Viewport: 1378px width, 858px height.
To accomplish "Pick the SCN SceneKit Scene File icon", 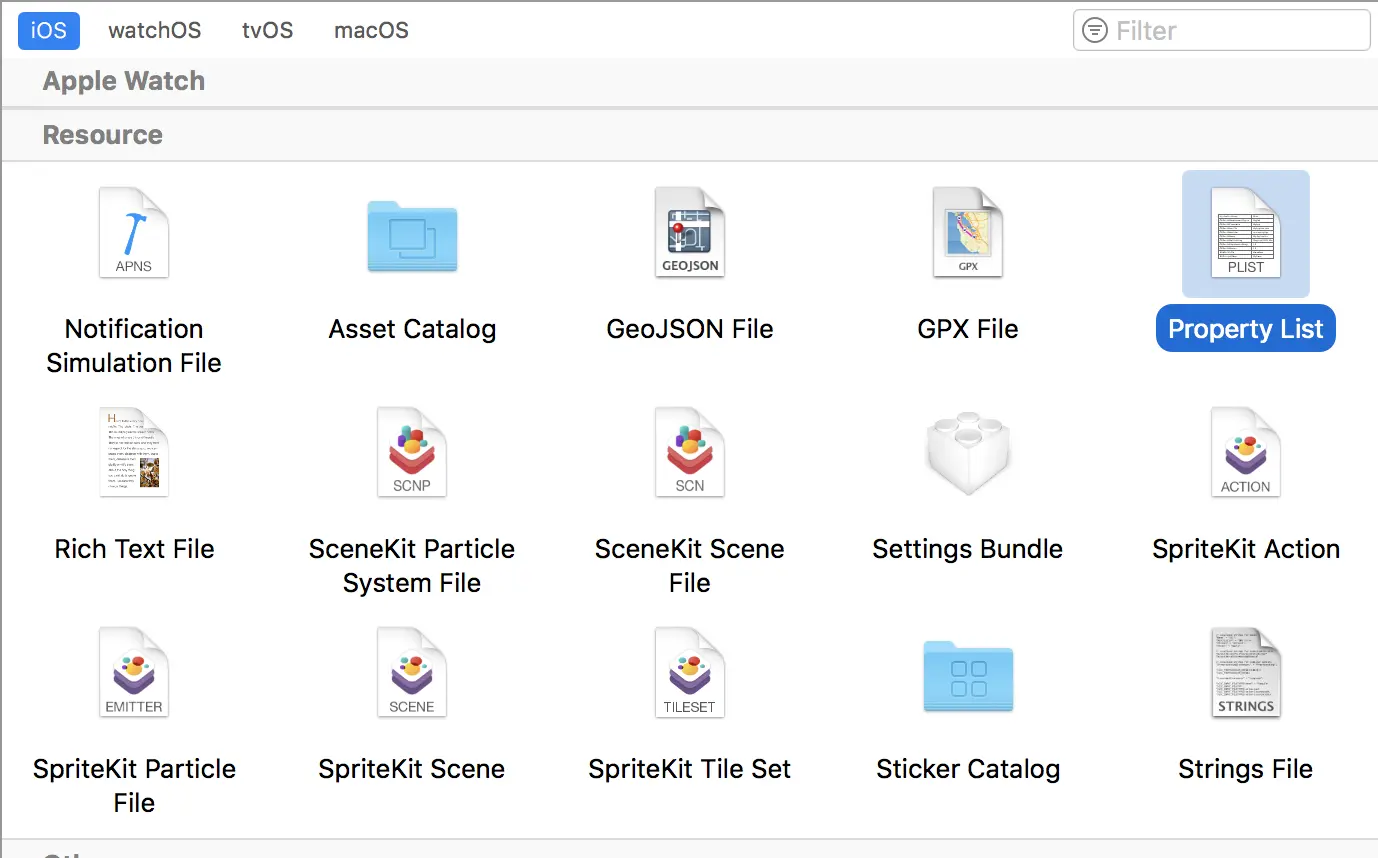I will (690, 452).
